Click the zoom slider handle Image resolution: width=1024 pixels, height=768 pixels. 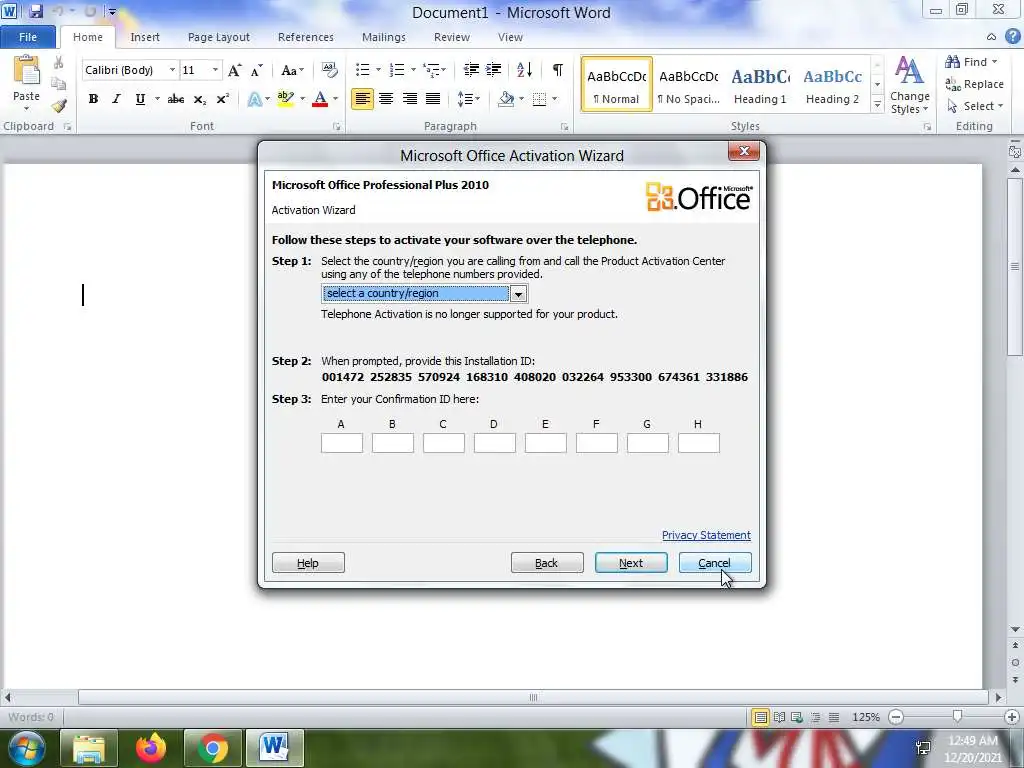click(957, 717)
